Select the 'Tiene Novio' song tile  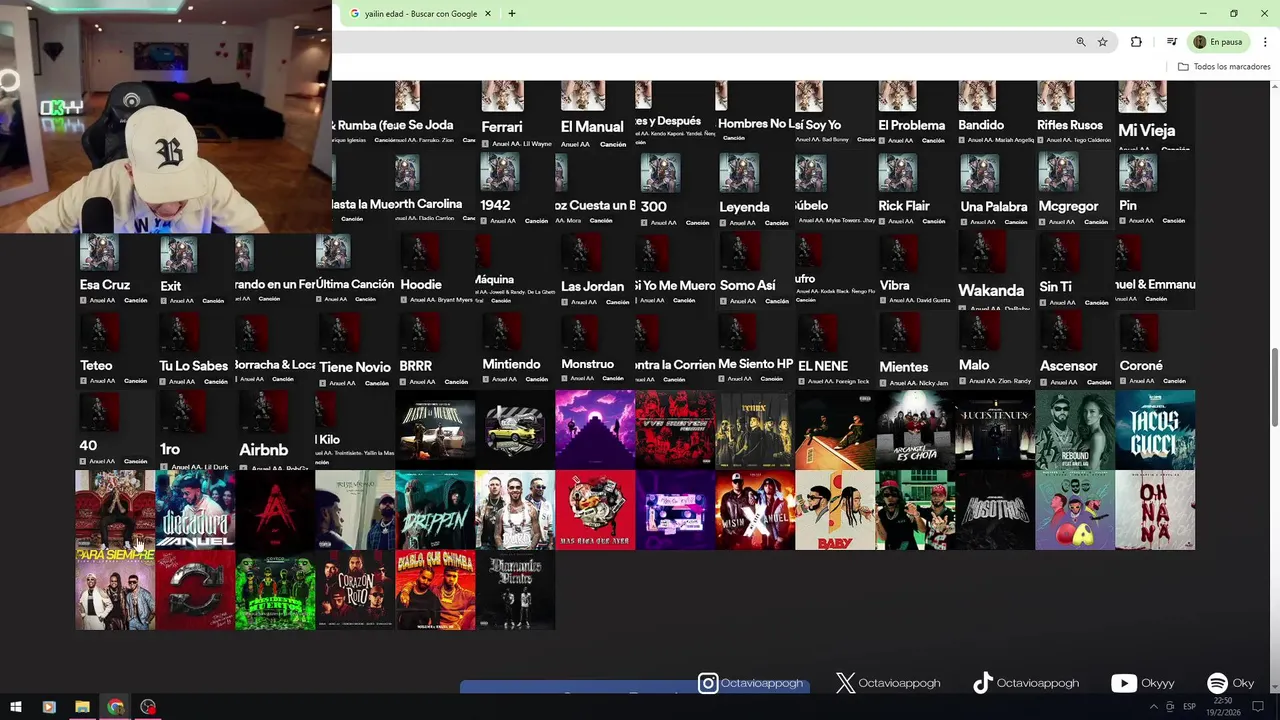pos(355,350)
